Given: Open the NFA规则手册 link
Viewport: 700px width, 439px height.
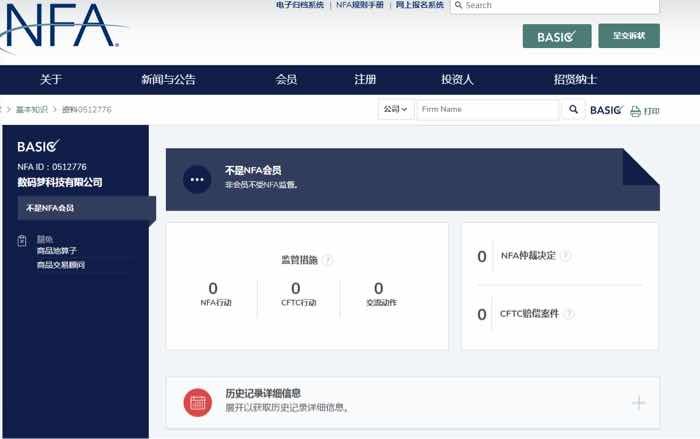Looking at the screenshot, I should pyautogui.click(x=360, y=5).
